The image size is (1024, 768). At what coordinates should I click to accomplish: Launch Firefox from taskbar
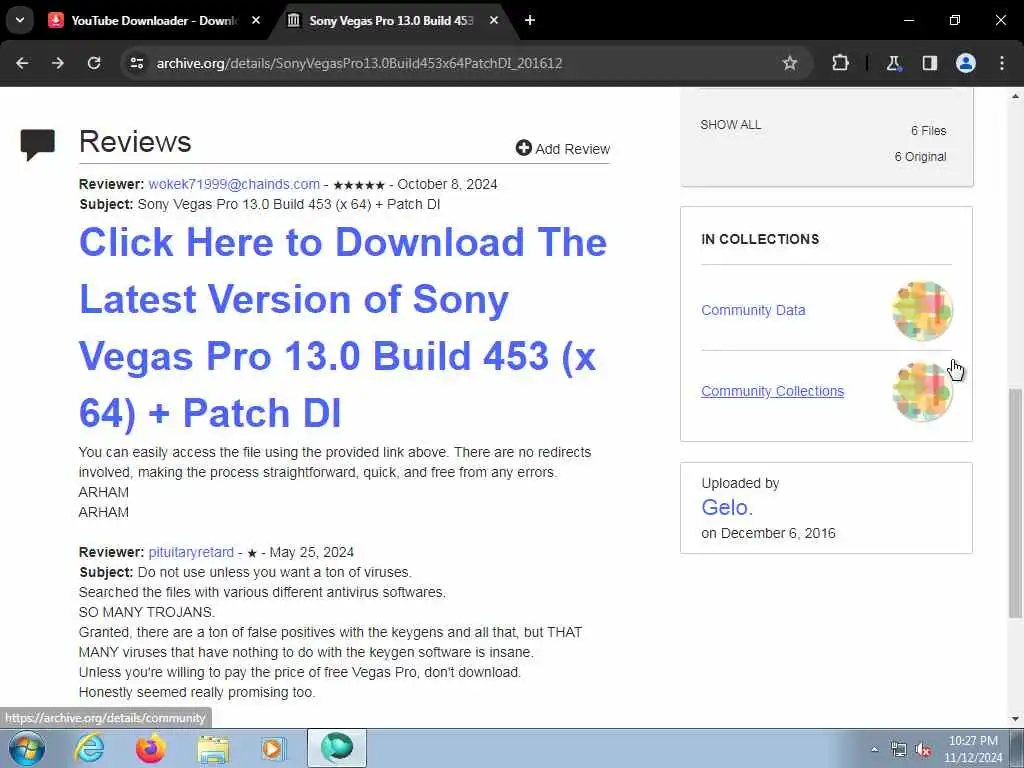click(x=151, y=748)
